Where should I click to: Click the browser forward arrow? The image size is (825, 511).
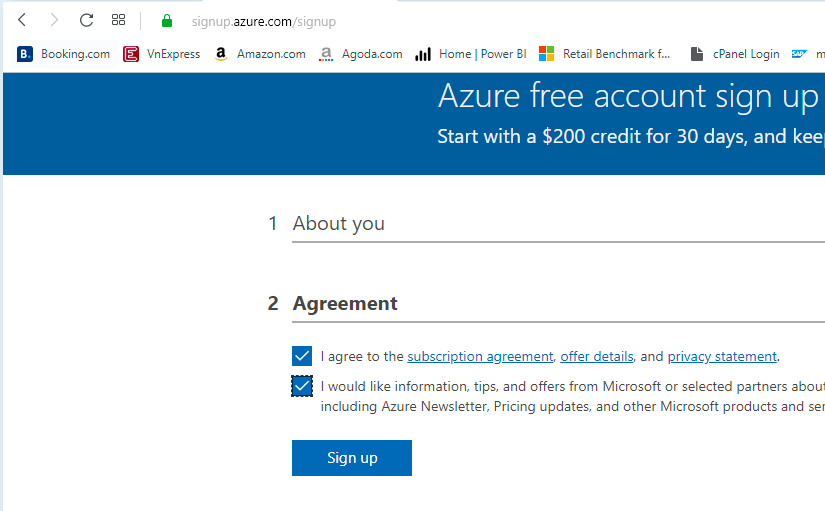(54, 21)
